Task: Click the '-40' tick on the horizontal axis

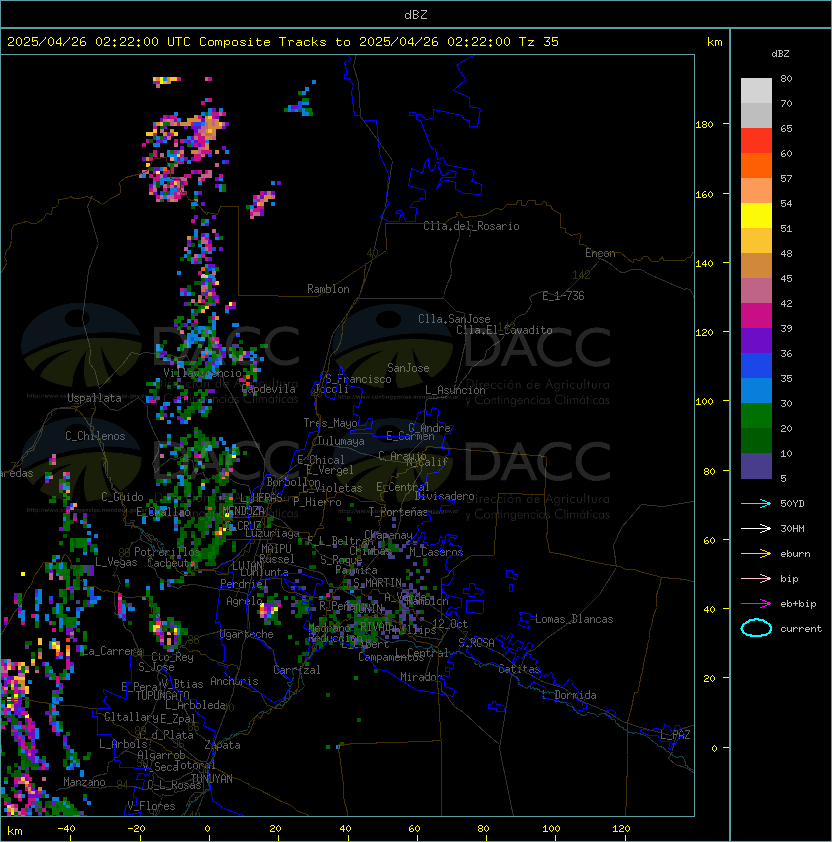Action: click(x=66, y=829)
